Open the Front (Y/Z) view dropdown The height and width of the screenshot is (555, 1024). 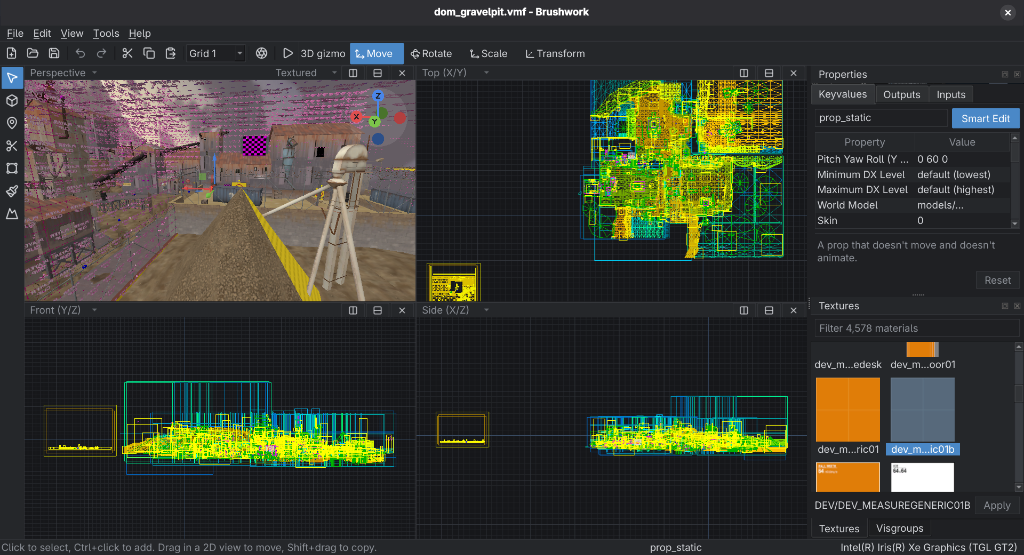tap(63, 310)
